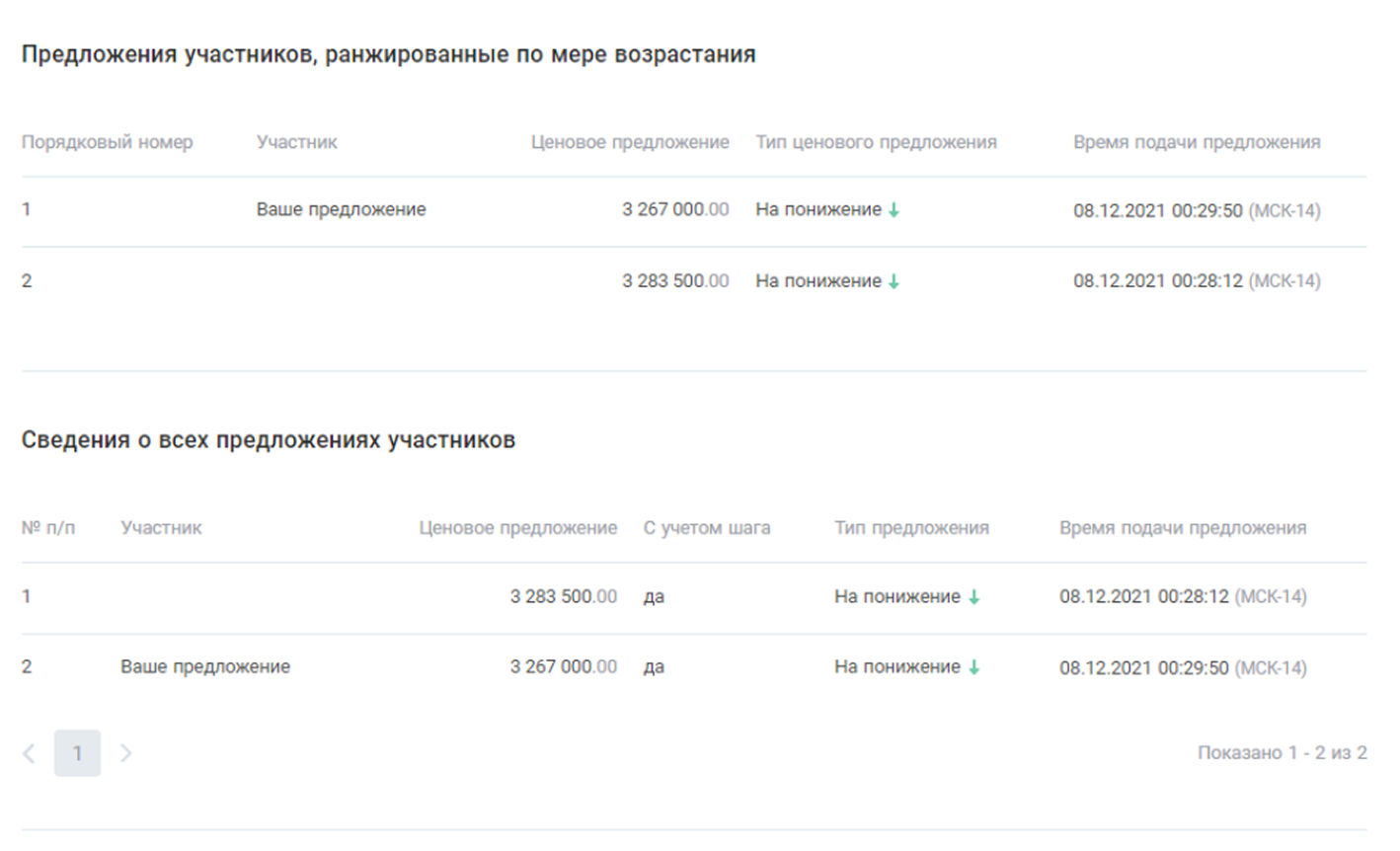
Task: Click the 'Тип ценового предложения' column header
Action: coord(876,142)
